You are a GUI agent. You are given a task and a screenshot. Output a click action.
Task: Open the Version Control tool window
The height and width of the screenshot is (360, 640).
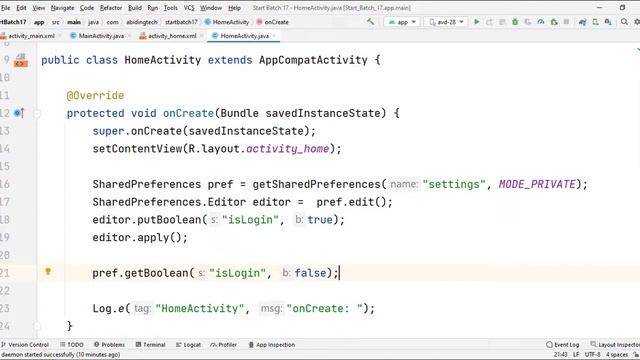pyautogui.click(x=24, y=345)
